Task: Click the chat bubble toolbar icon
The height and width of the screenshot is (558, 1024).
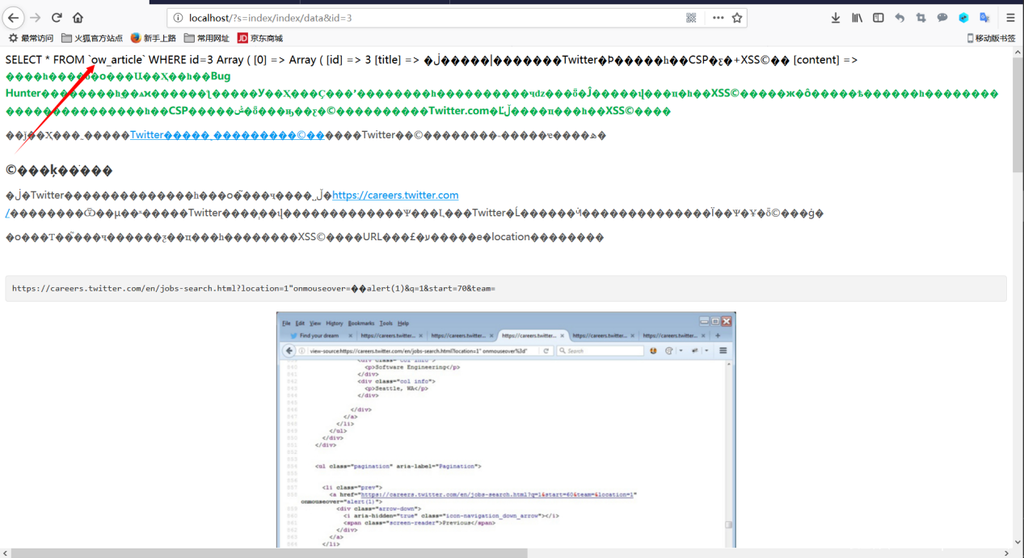Action: (x=942, y=18)
